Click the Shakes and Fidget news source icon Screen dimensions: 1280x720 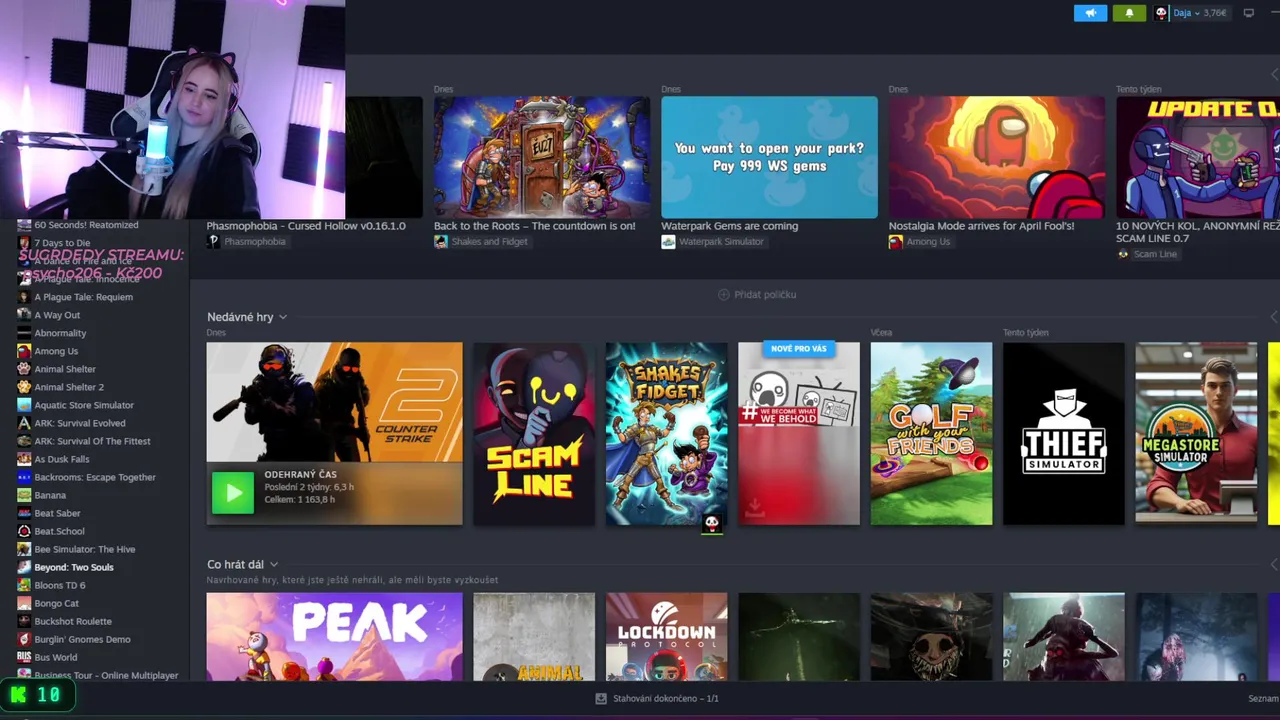pyautogui.click(x=441, y=242)
